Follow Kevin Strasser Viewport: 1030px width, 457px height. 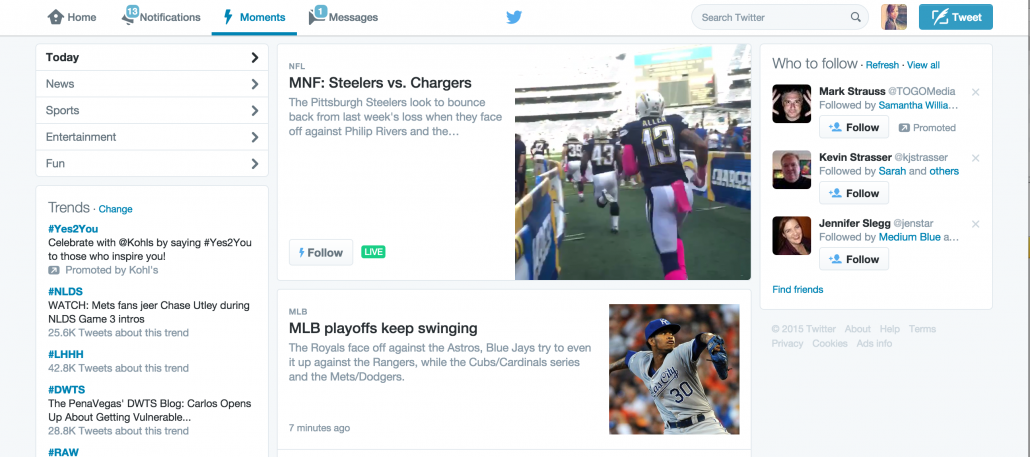click(x=853, y=194)
